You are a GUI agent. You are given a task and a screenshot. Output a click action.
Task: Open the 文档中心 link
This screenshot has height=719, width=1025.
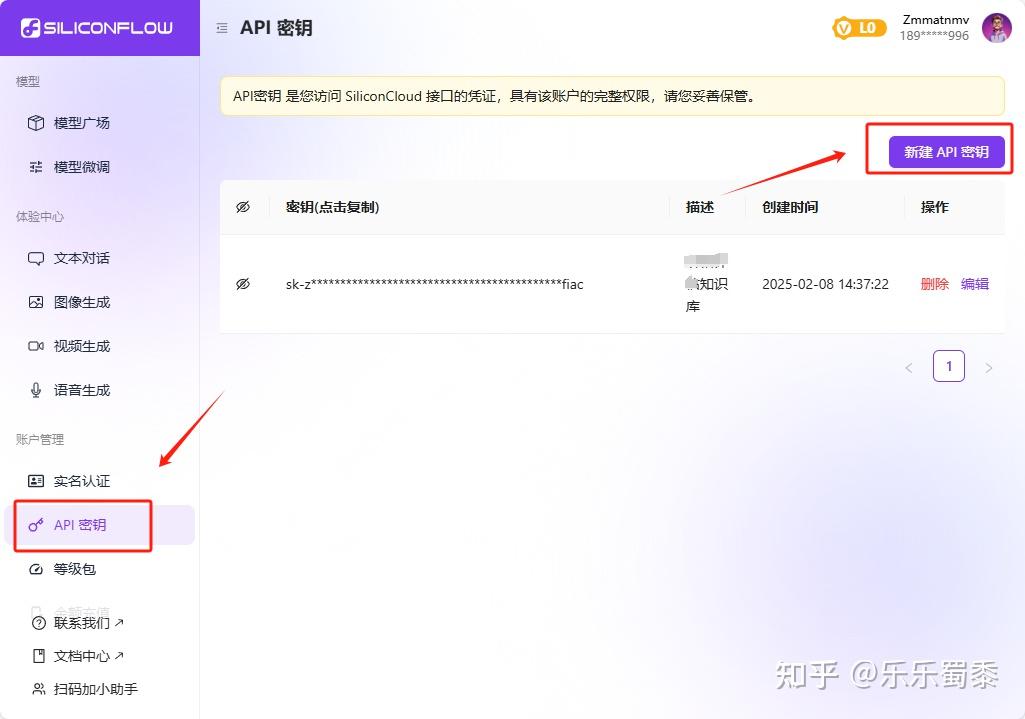[x=88, y=656]
